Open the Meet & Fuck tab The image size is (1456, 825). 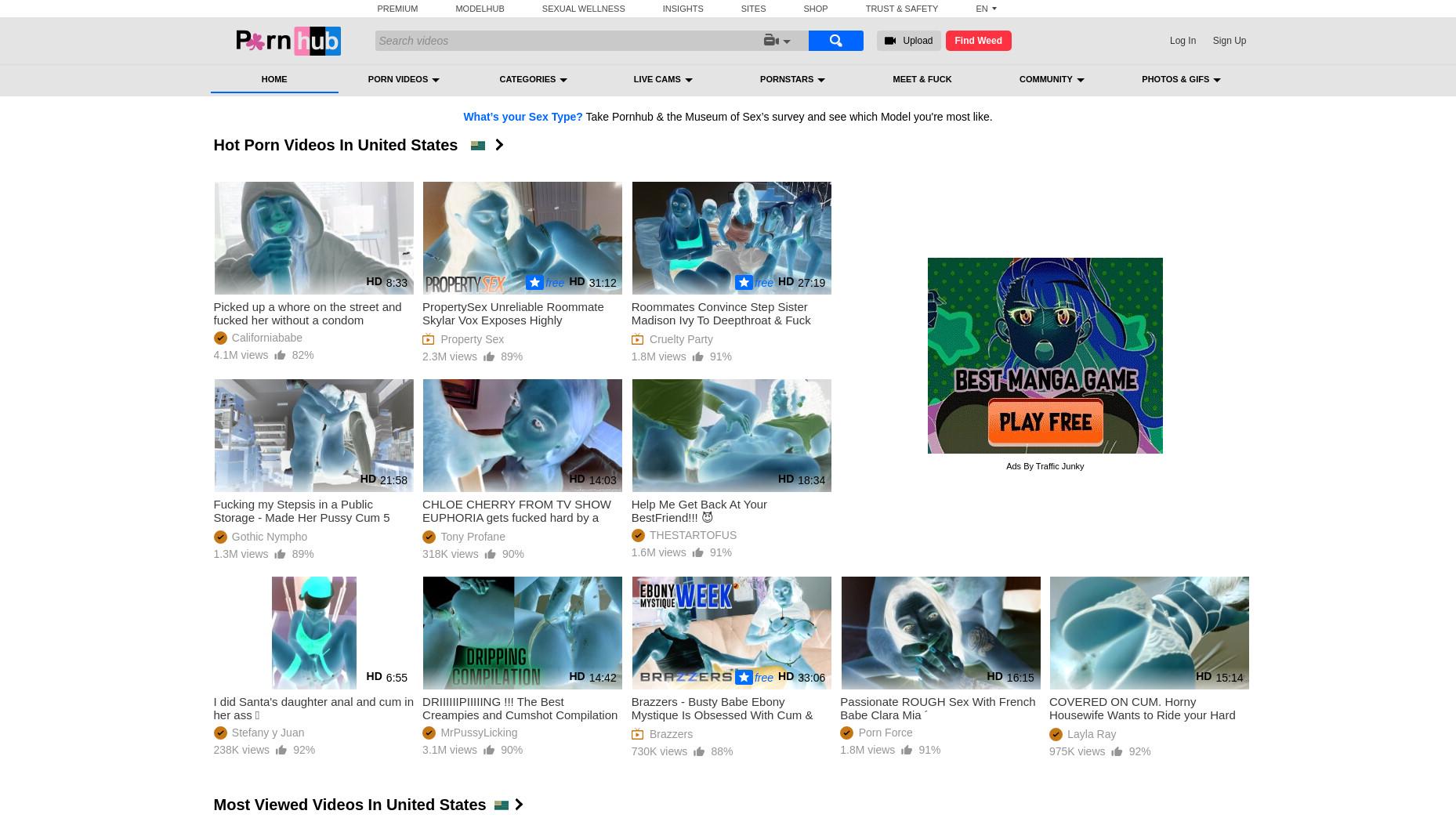(922, 79)
